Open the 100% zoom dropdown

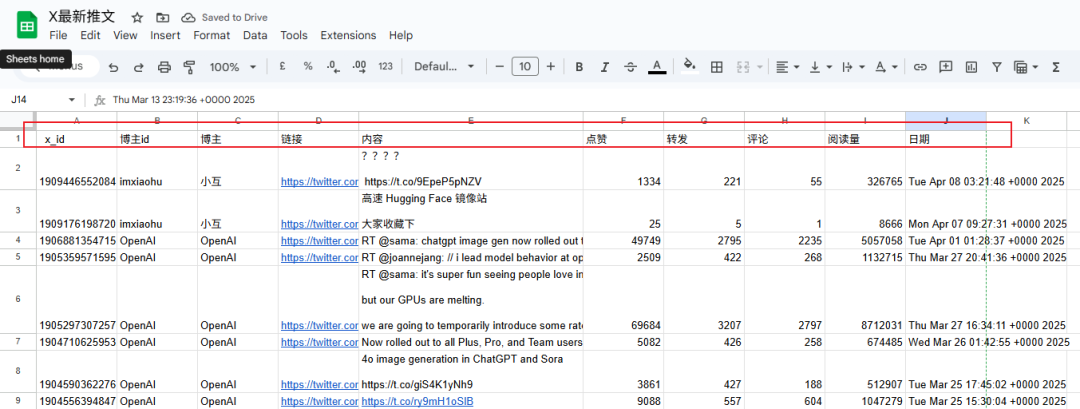pos(232,67)
